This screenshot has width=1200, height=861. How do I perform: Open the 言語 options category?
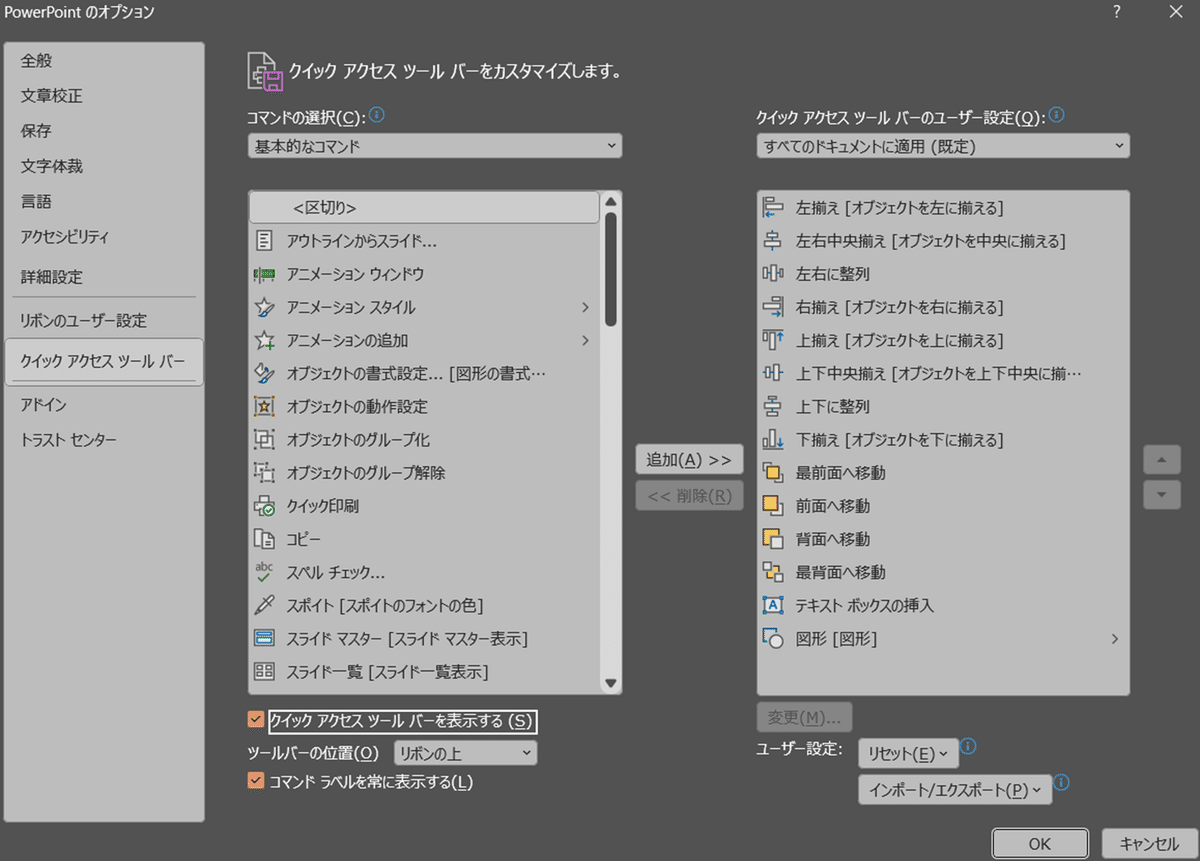pyautogui.click(x=104, y=201)
